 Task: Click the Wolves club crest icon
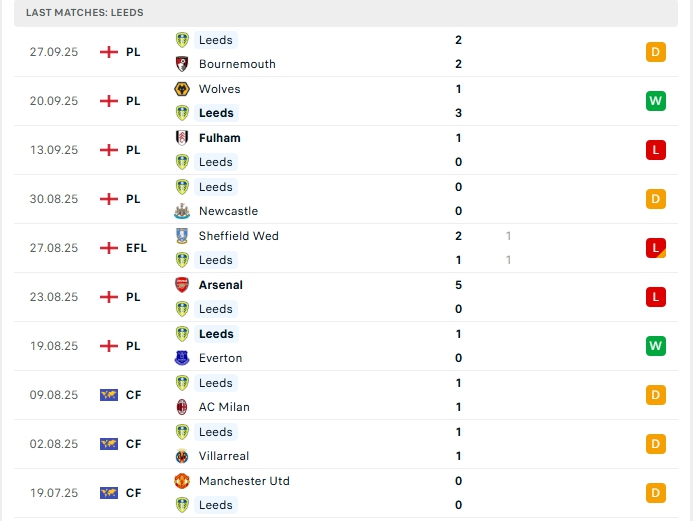tap(182, 89)
